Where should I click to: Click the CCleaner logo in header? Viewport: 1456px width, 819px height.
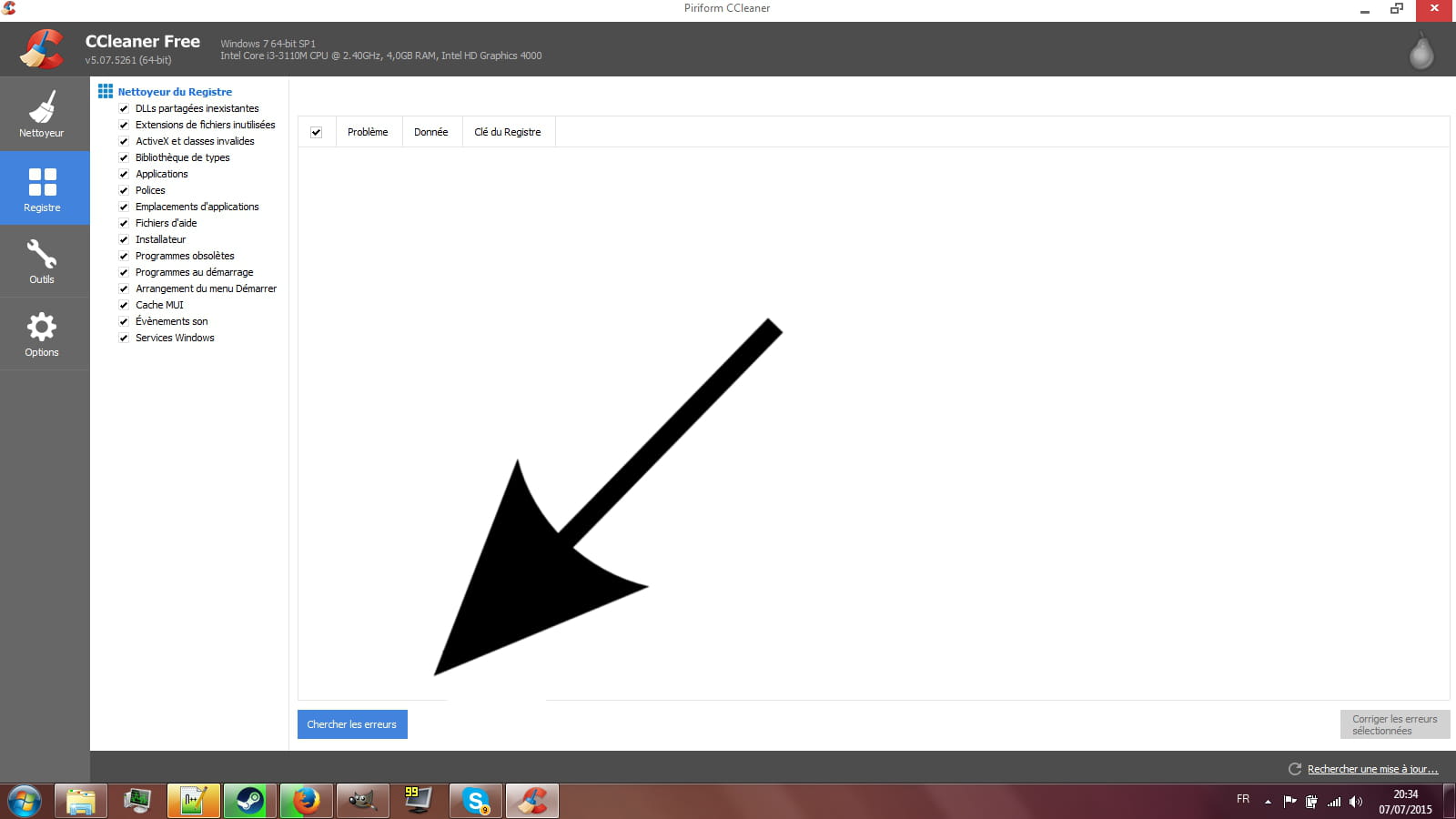coord(42,49)
